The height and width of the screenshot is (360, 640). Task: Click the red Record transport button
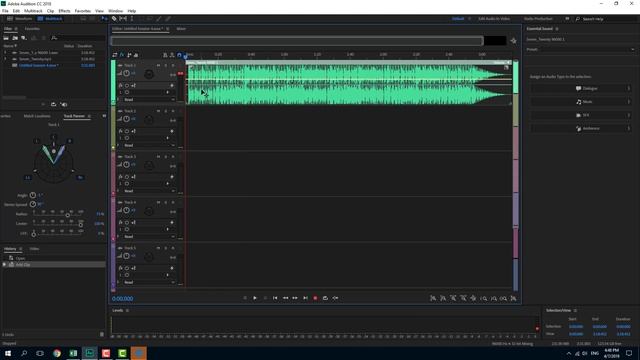point(315,298)
